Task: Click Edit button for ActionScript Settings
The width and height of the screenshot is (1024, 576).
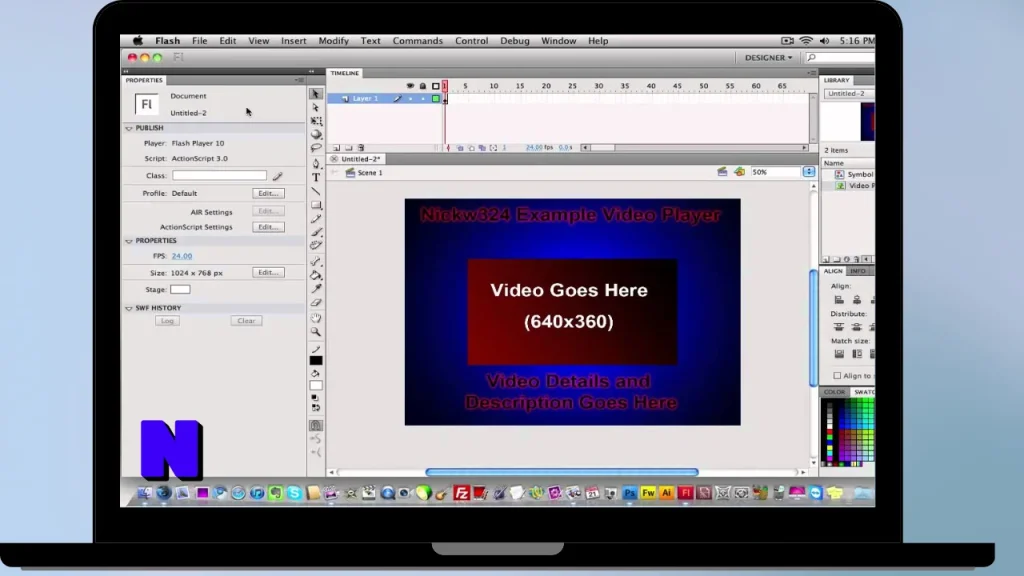Action: [268, 227]
